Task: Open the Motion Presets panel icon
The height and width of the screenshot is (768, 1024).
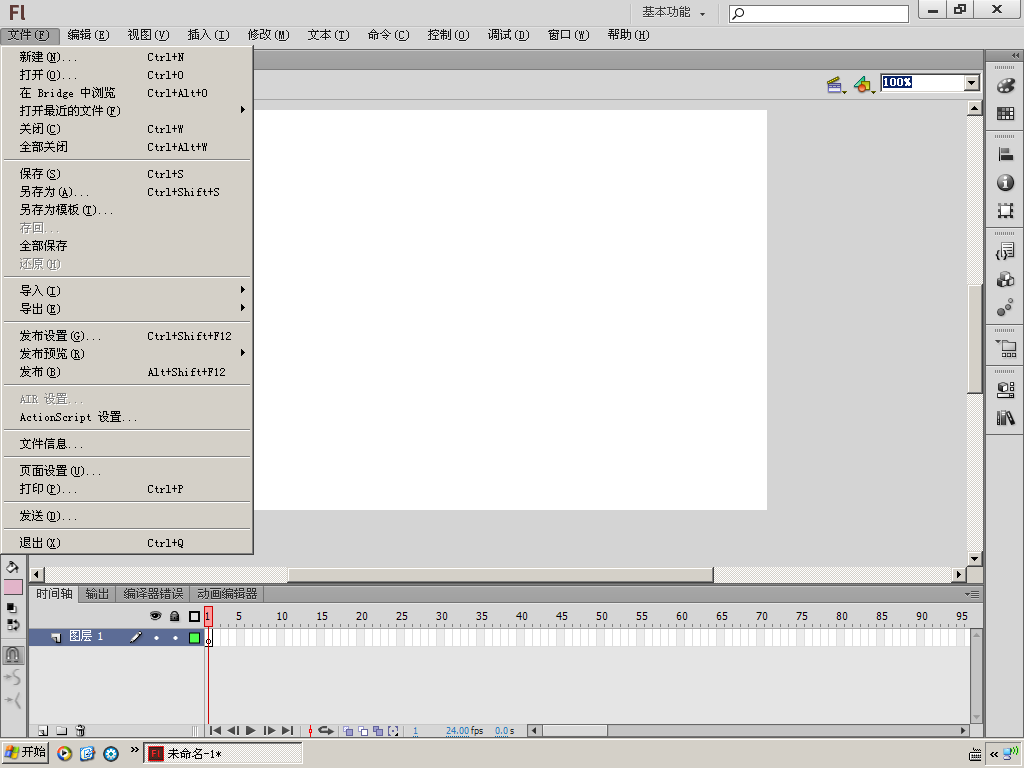Action: (1006, 308)
